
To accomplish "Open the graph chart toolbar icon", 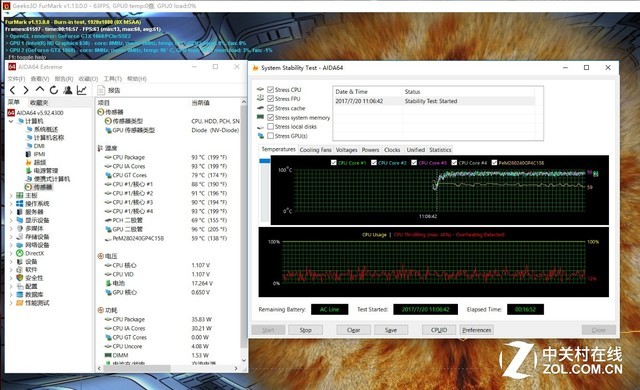I will [x=82, y=90].
